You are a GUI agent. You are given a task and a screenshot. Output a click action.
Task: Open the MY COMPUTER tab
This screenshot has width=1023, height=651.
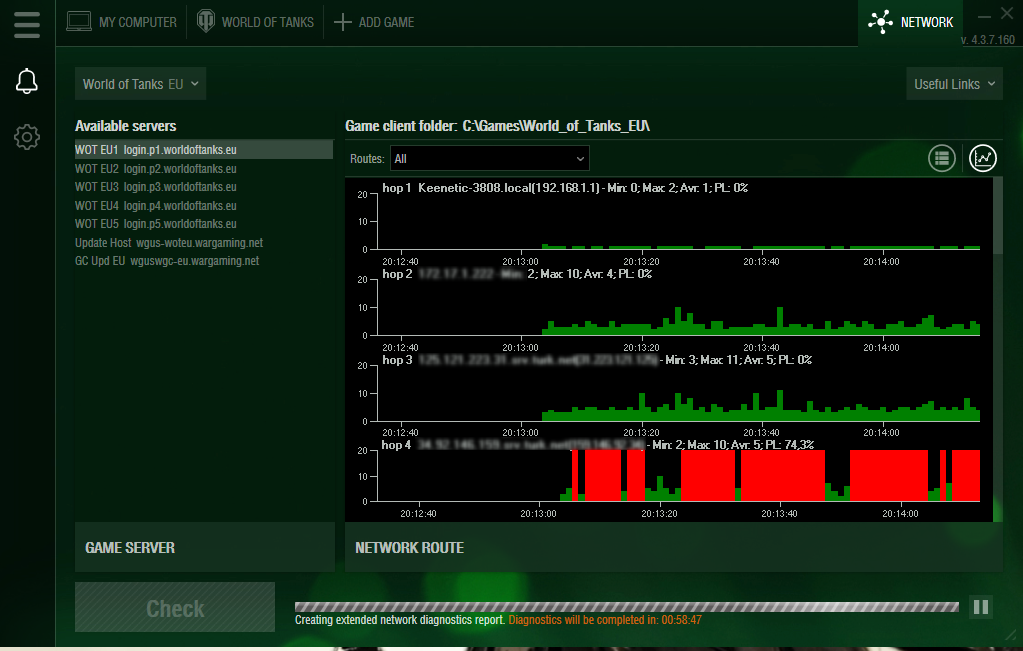tap(122, 22)
